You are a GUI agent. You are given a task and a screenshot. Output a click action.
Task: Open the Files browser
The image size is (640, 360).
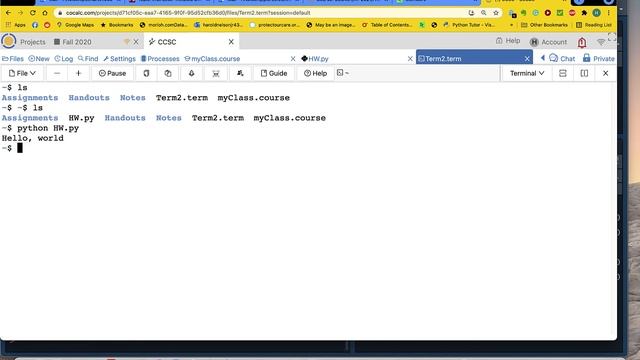click(x=13, y=59)
